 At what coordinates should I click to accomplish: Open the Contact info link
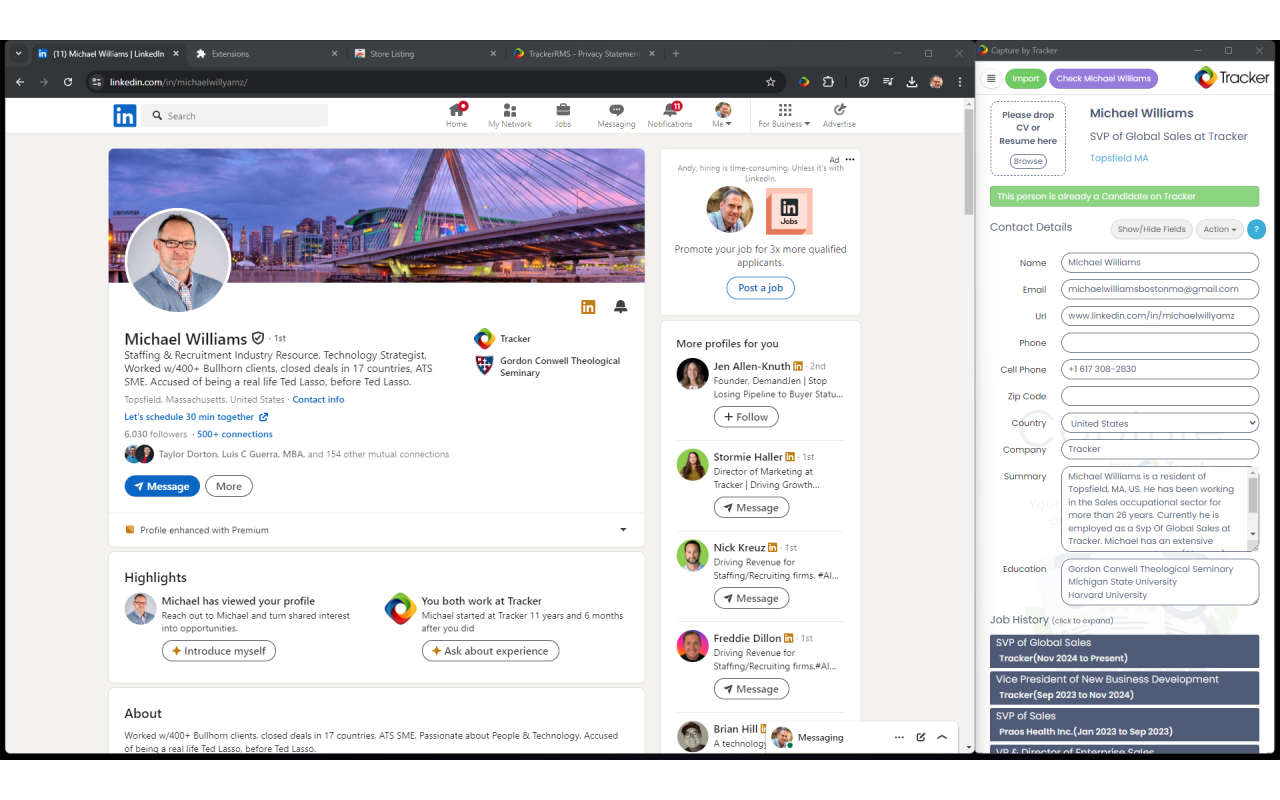coord(318,400)
